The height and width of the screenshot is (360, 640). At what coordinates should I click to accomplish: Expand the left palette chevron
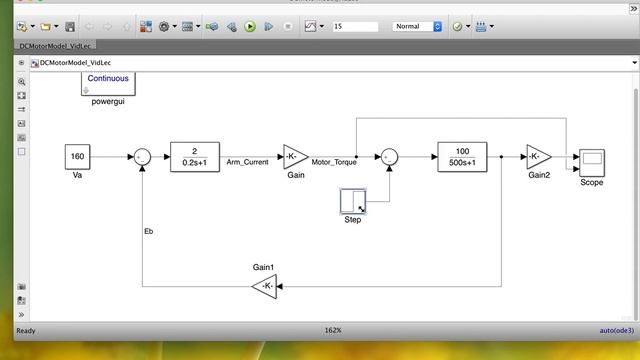(22, 315)
